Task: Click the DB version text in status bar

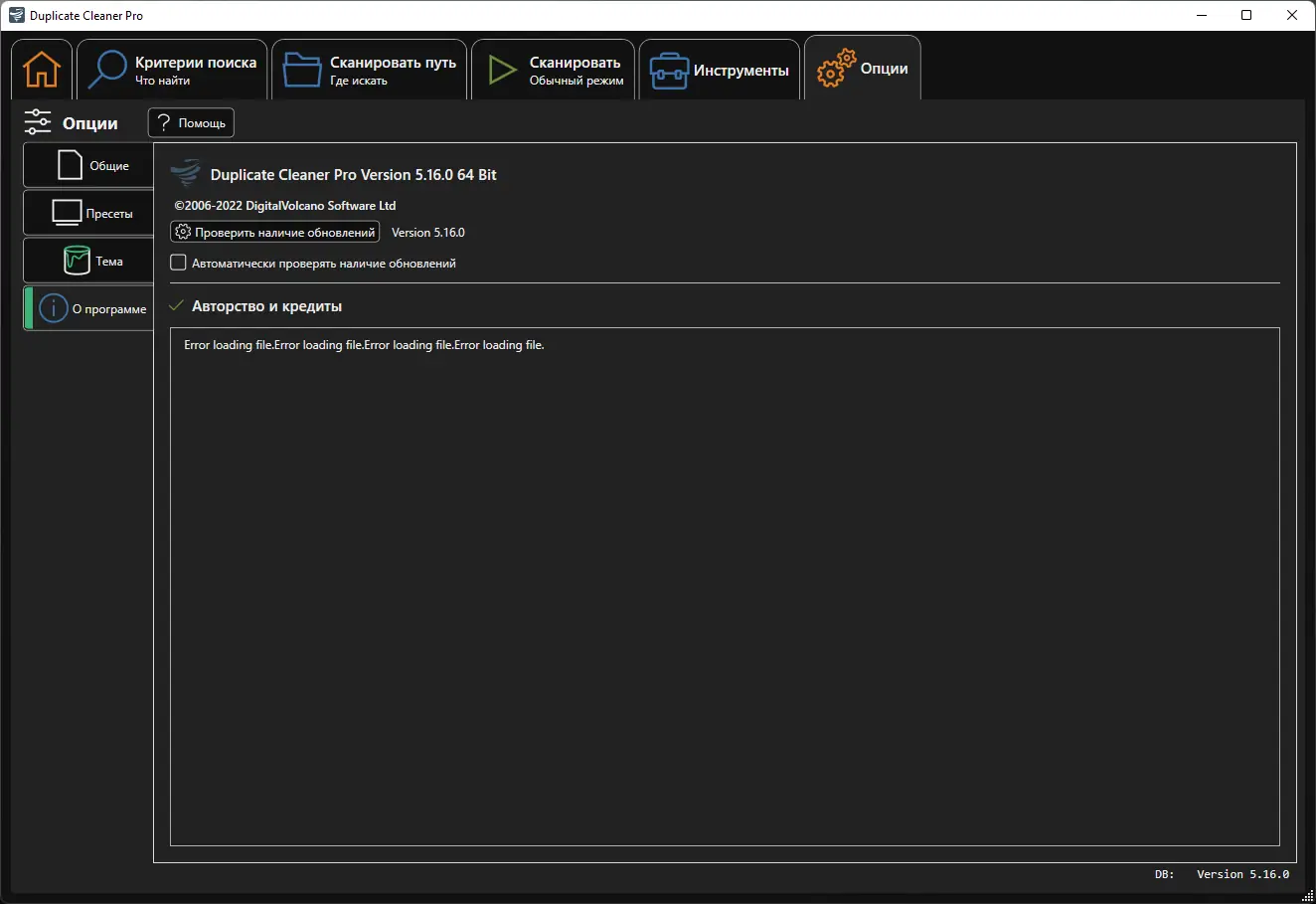Action: coord(1222,874)
